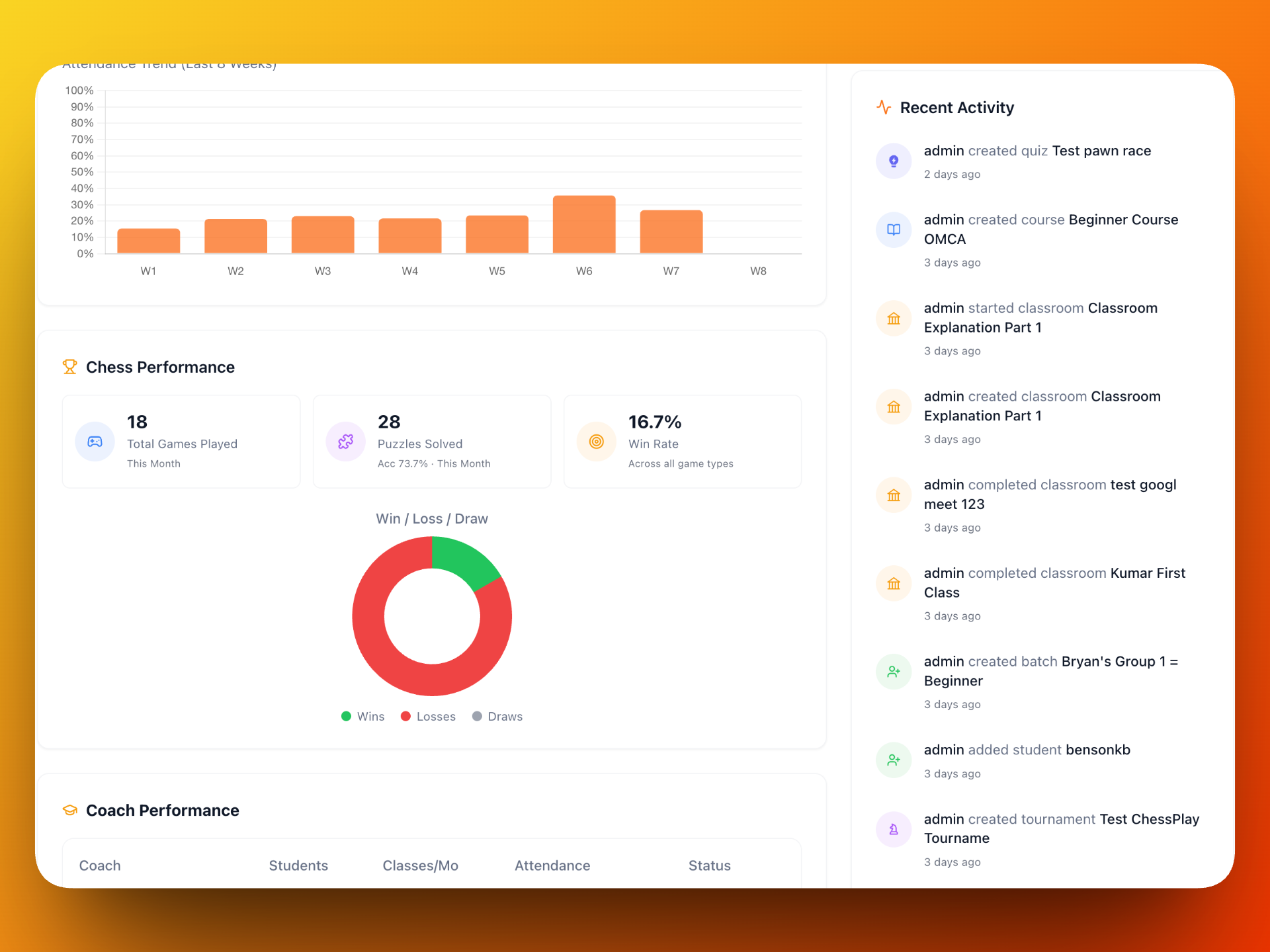The height and width of the screenshot is (952, 1270).
Task: Sort by the Status column header
Action: tap(710, 865)
